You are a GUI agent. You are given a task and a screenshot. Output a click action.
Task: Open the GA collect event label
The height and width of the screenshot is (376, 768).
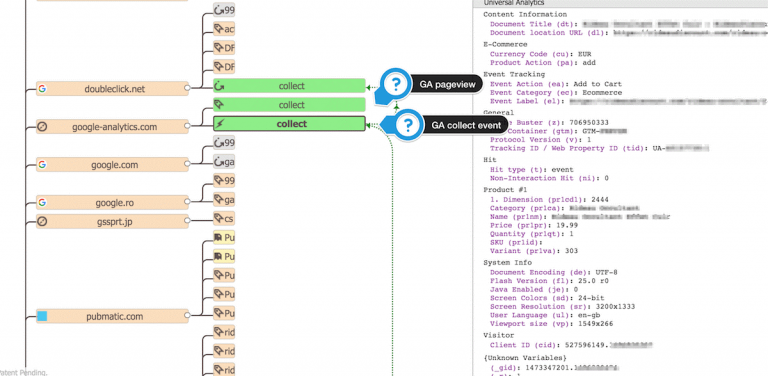point(466,125)
